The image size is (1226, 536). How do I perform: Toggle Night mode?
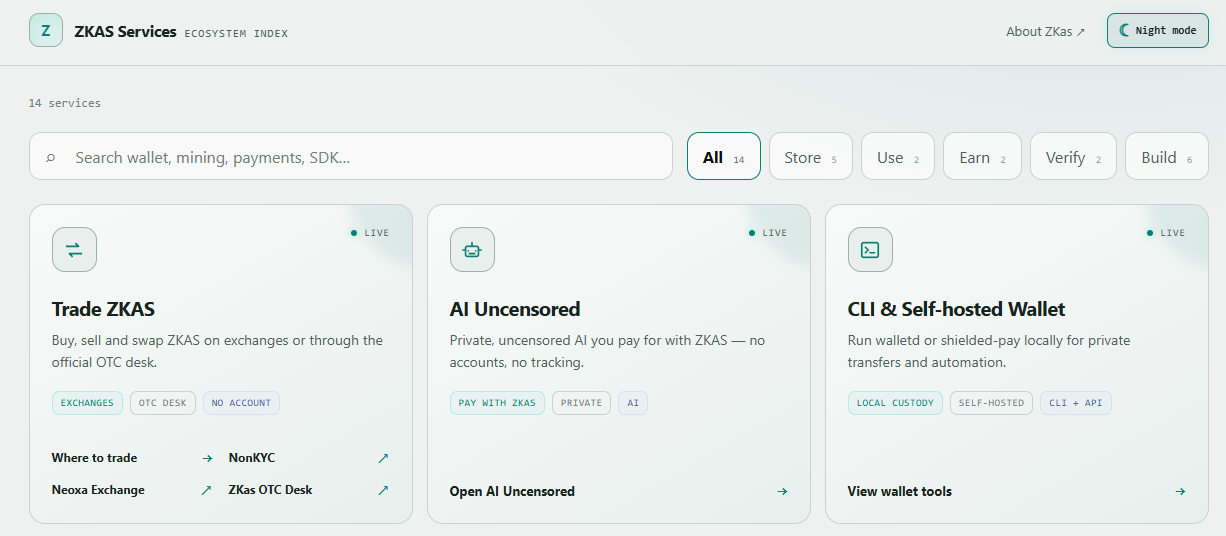pyautogui.click(x=1157, y=30)
